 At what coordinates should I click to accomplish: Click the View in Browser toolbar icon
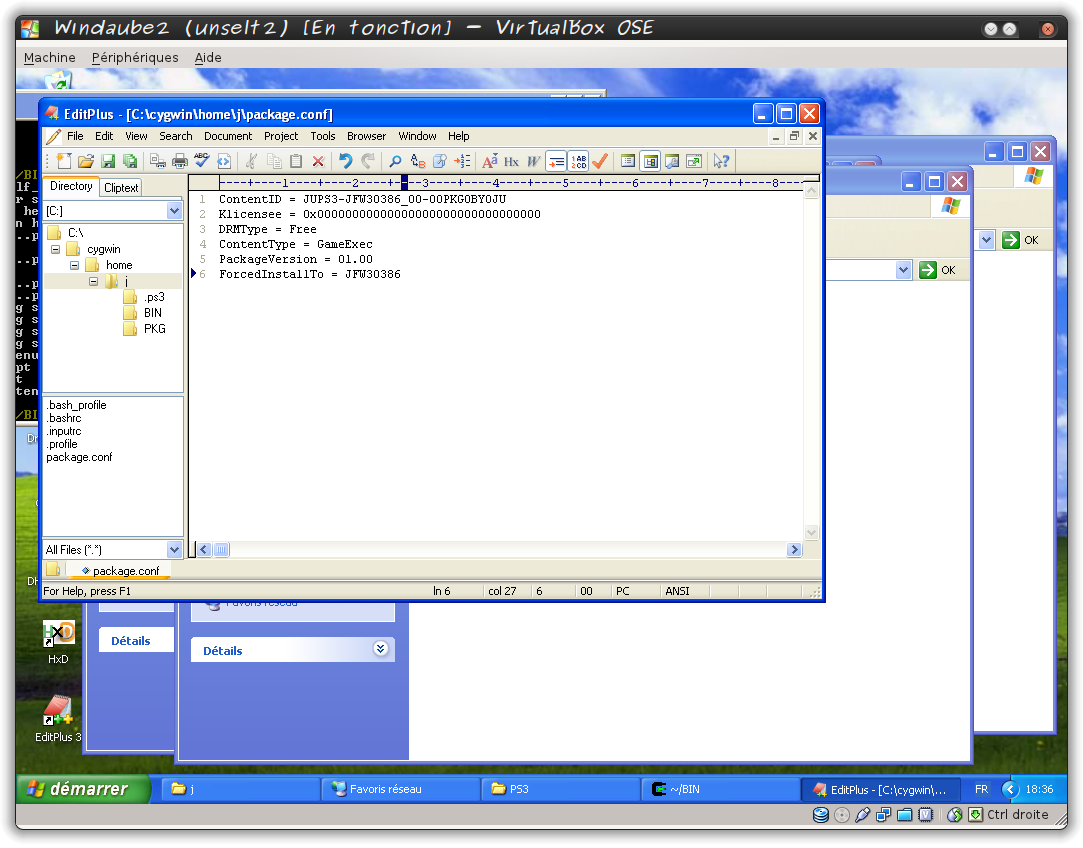(224, 162)
